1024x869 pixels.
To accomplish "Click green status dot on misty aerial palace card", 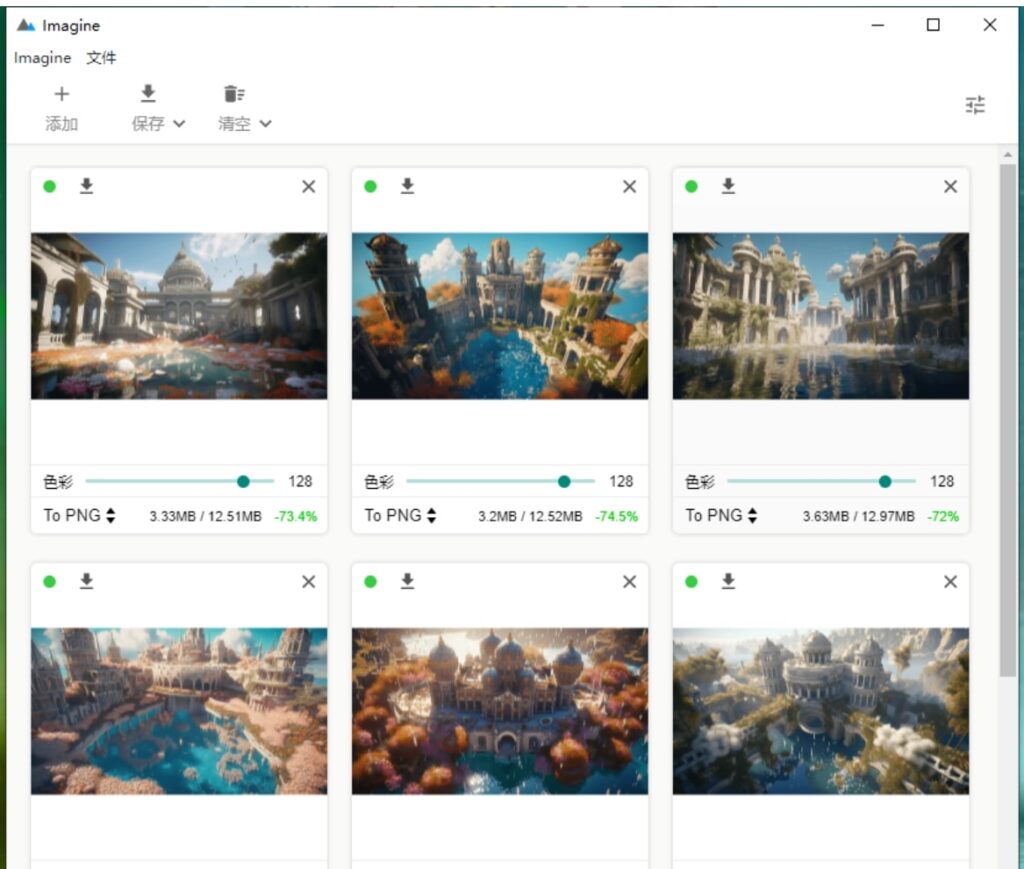I will (692, 582).
